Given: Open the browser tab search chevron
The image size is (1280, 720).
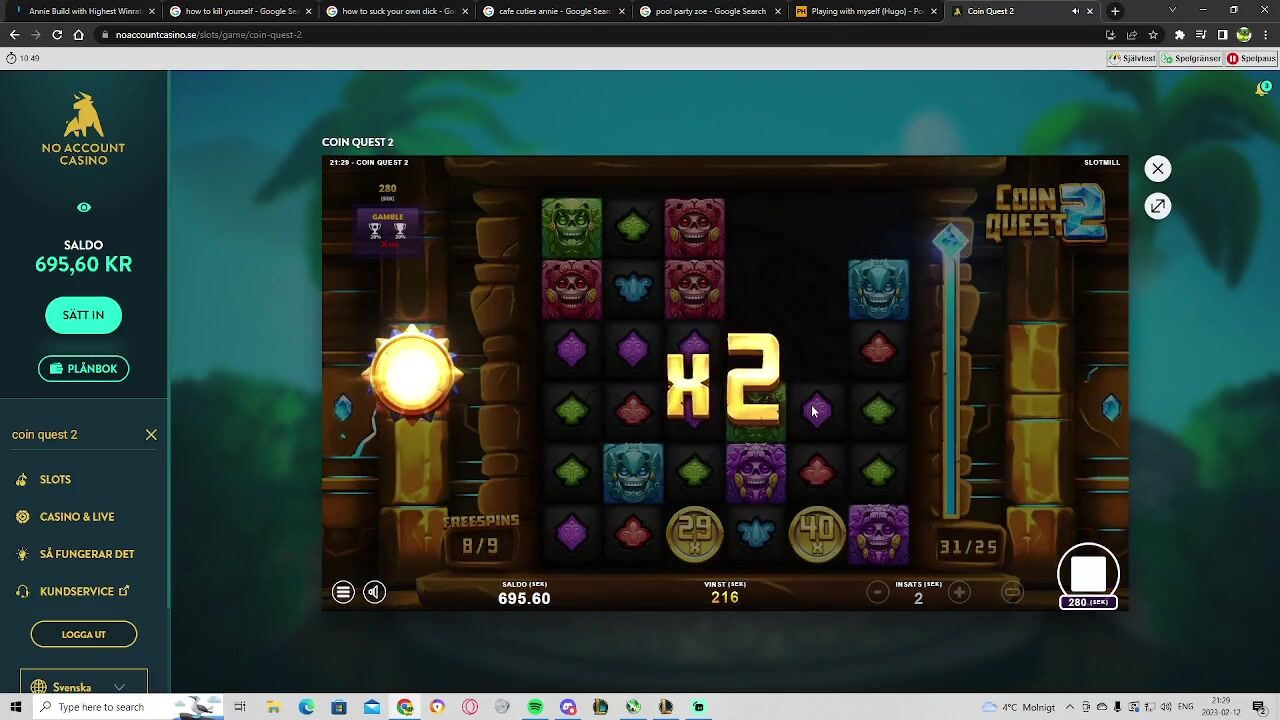Looking at the screenshot, I should 1172,11.
